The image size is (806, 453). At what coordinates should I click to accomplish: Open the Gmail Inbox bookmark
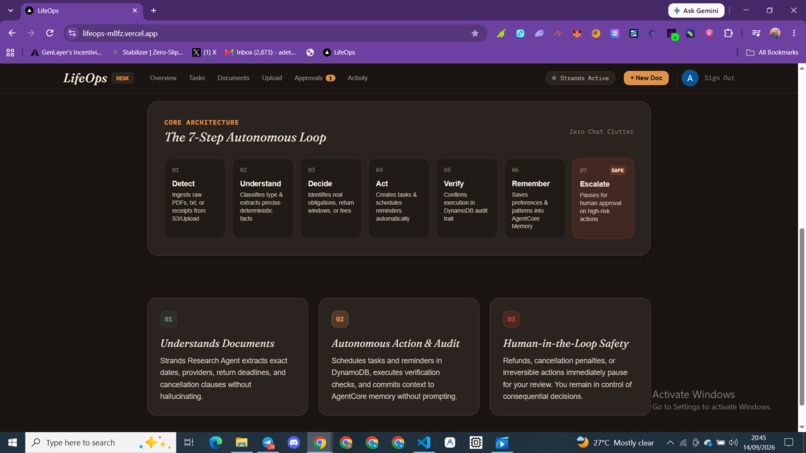(x=261, y=52)
